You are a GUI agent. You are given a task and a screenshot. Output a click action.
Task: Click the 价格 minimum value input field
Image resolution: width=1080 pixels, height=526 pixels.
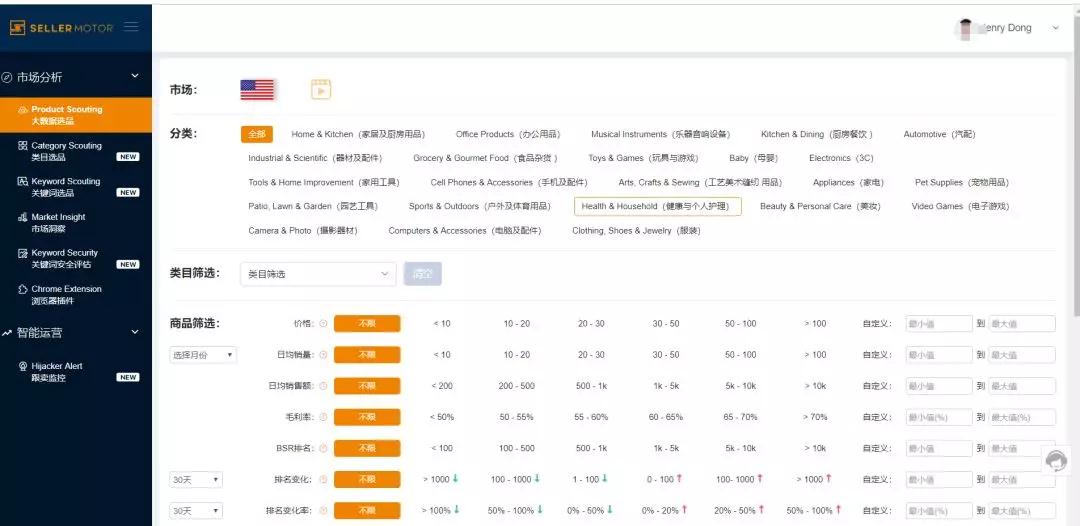(x=938, y=324)
